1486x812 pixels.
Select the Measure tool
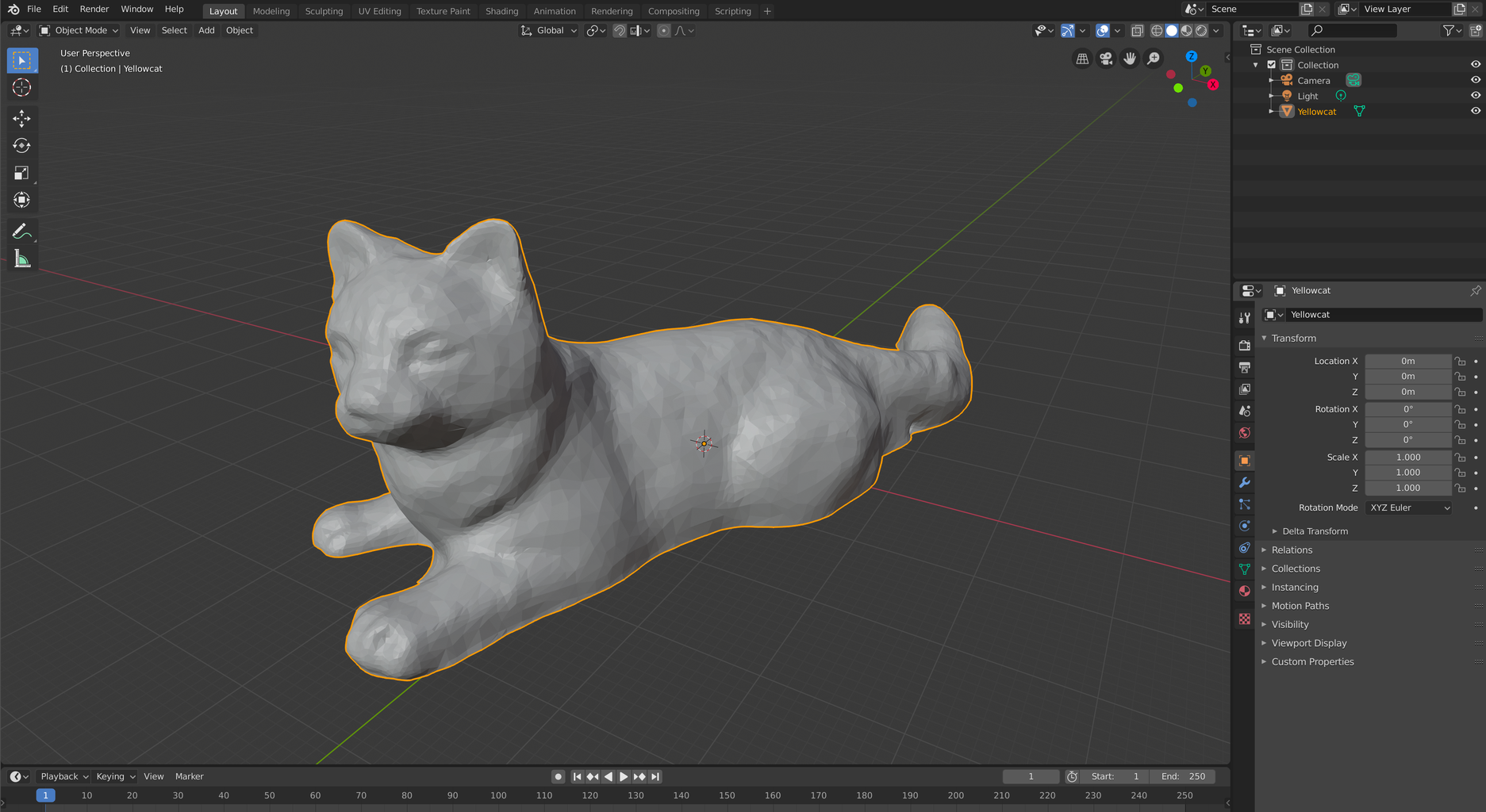point(21,259)
